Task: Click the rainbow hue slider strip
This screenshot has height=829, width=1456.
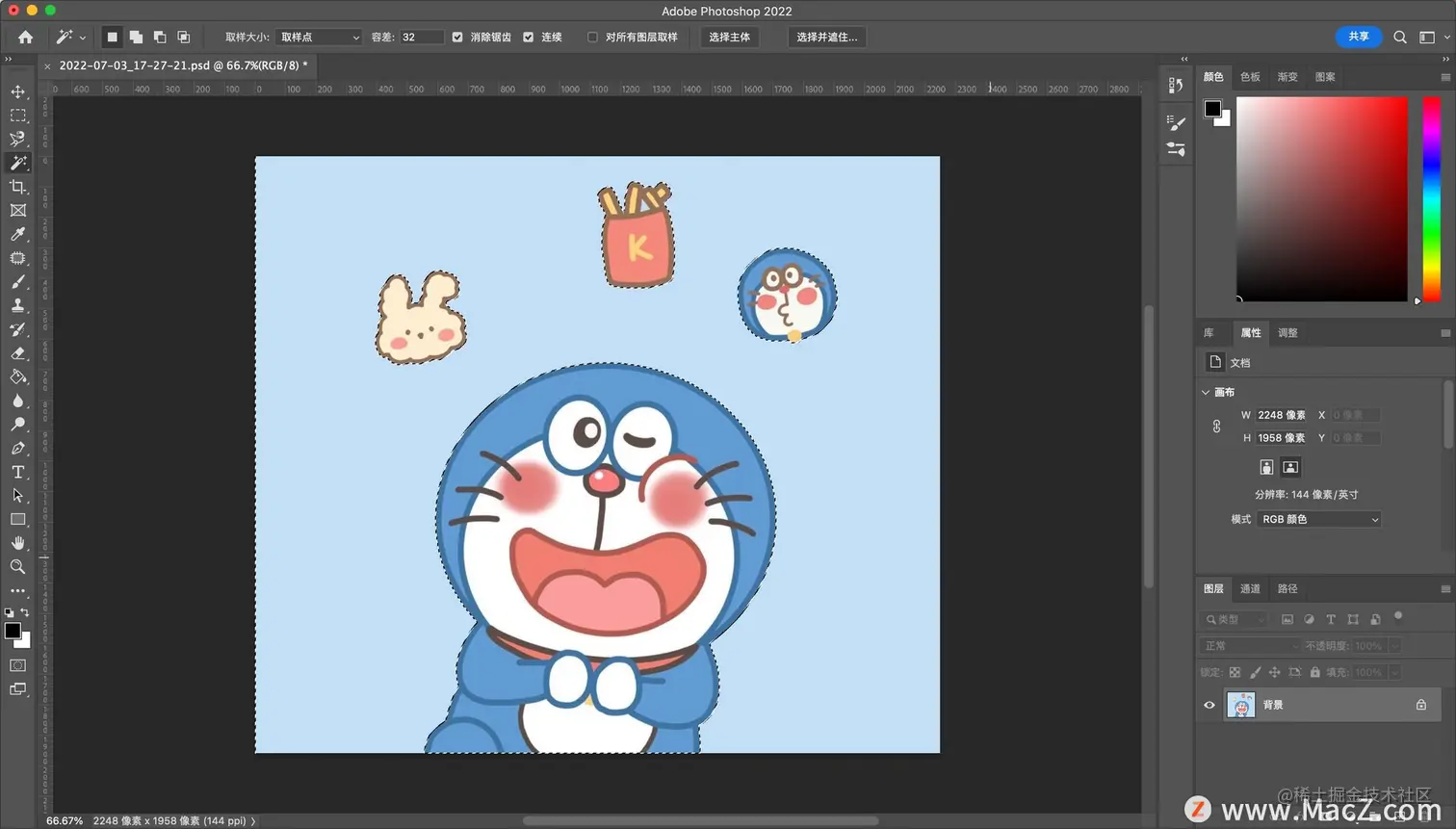Action: click(1431, 198)
